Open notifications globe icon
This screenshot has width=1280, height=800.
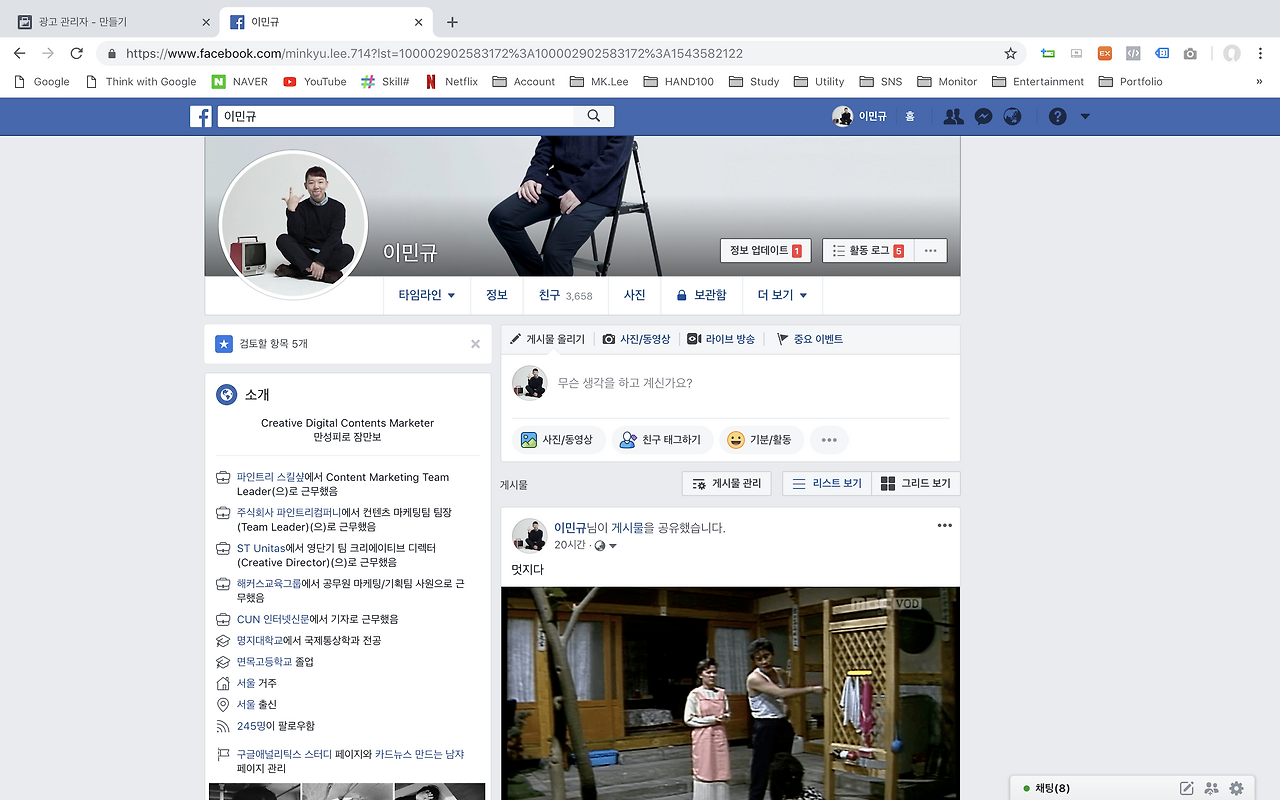click(x=1013, y=116)
